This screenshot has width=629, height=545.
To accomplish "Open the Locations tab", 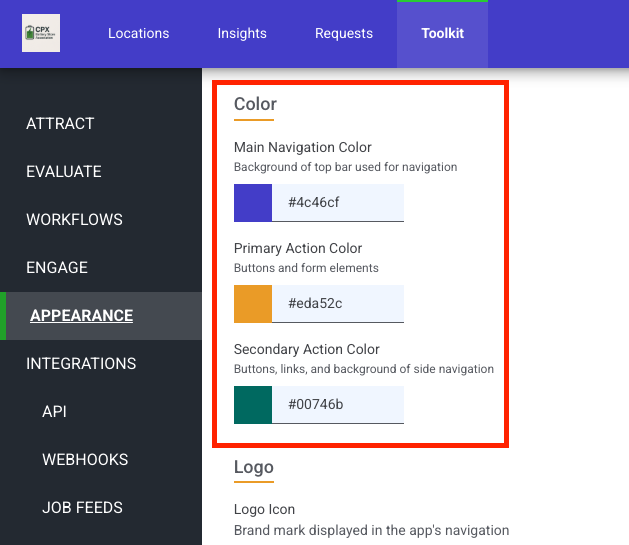I will coord(138,33).
